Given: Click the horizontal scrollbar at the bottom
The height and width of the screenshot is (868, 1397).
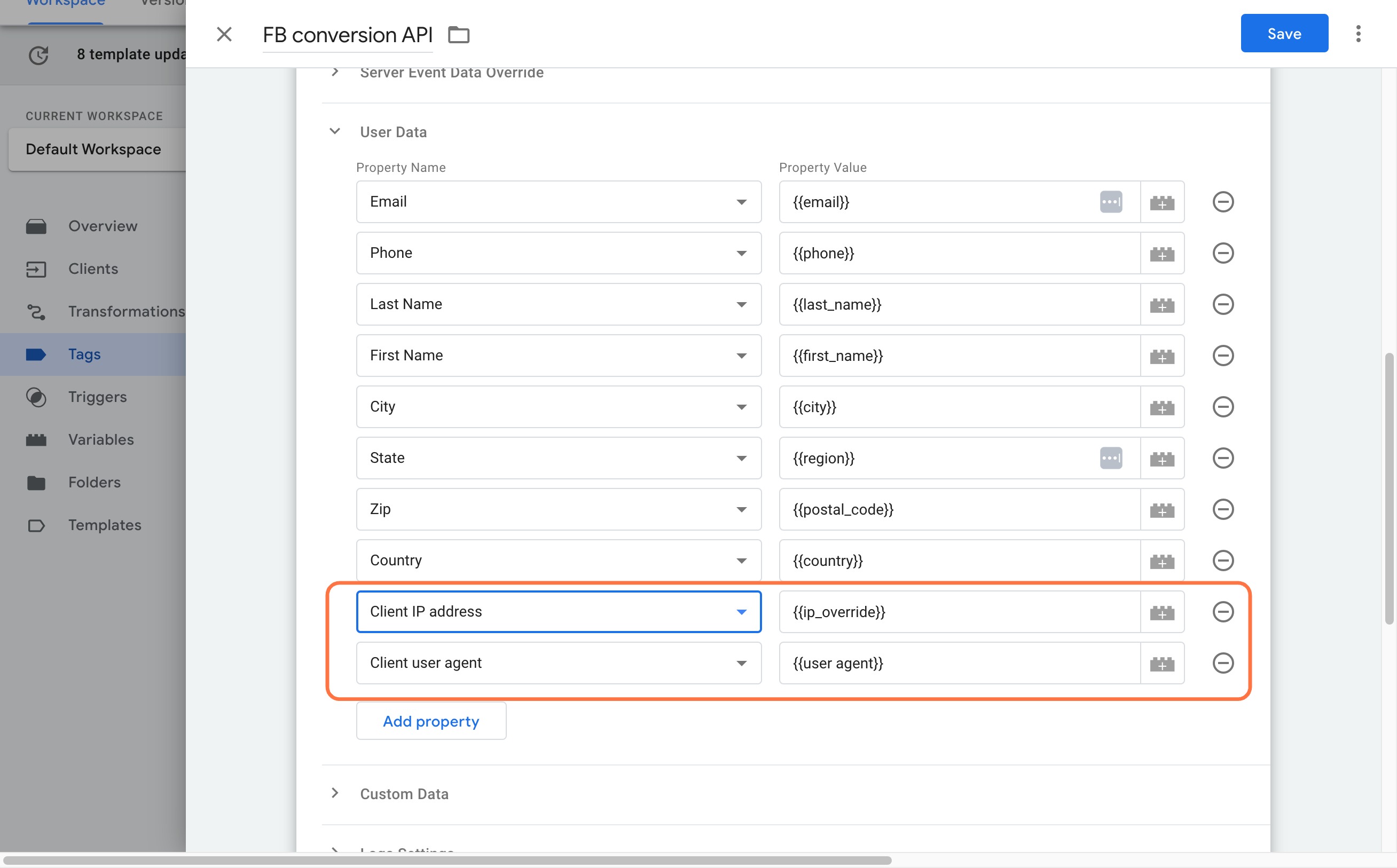Looking at the screenshot, I should coord(447,861).
